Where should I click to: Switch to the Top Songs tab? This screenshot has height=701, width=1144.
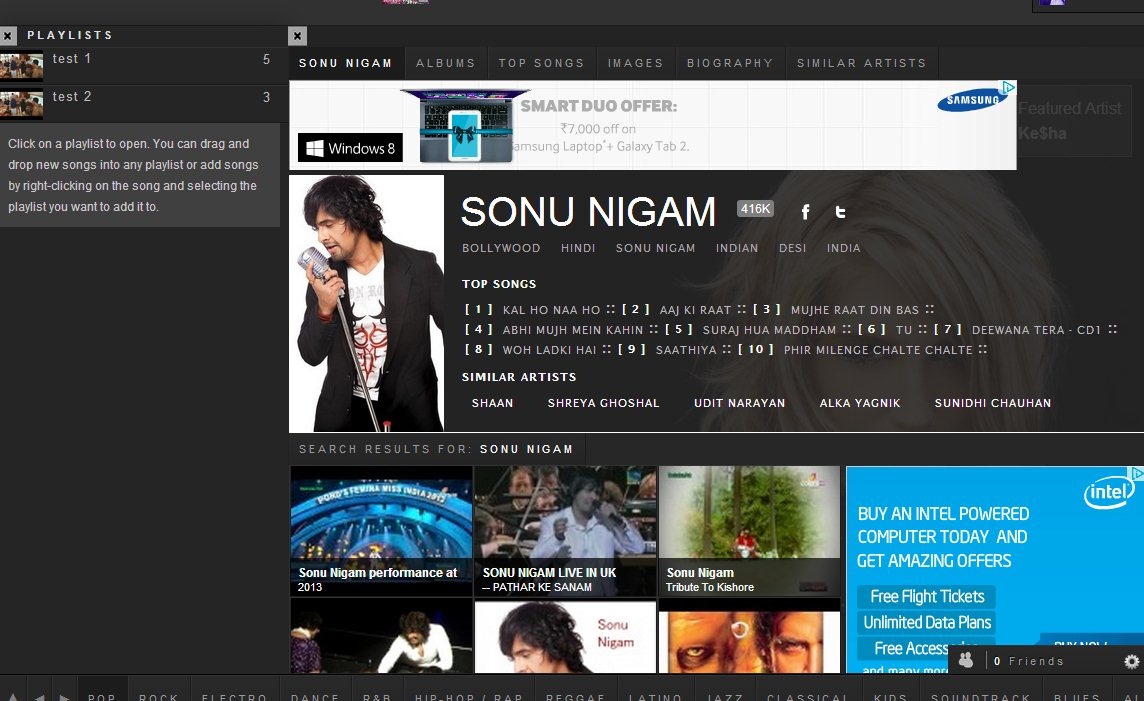tap(541, 63)
